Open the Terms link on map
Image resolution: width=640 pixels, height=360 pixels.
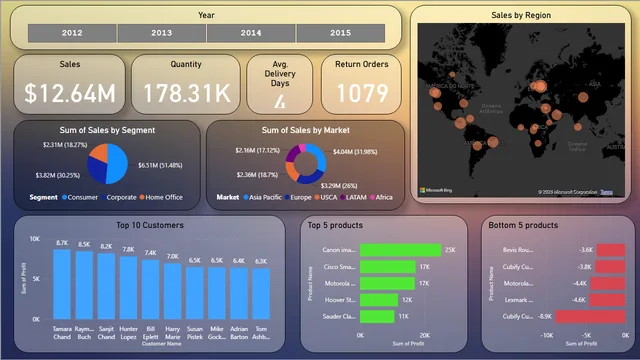[x=606, y=192]
